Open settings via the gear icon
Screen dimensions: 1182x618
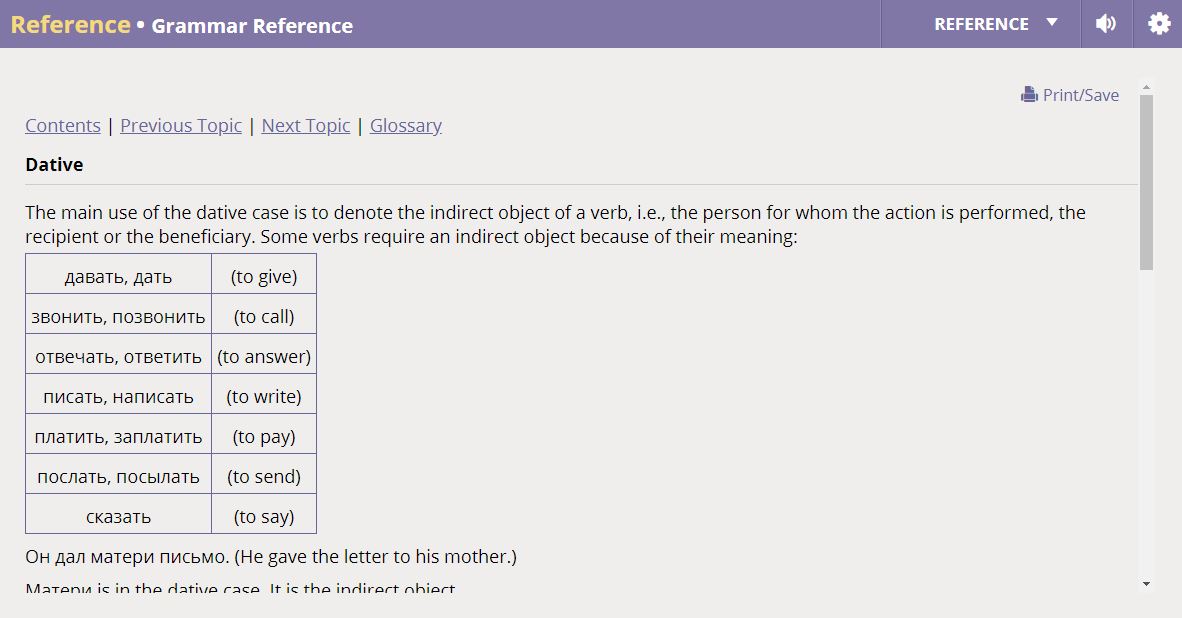pos(1157,23)
